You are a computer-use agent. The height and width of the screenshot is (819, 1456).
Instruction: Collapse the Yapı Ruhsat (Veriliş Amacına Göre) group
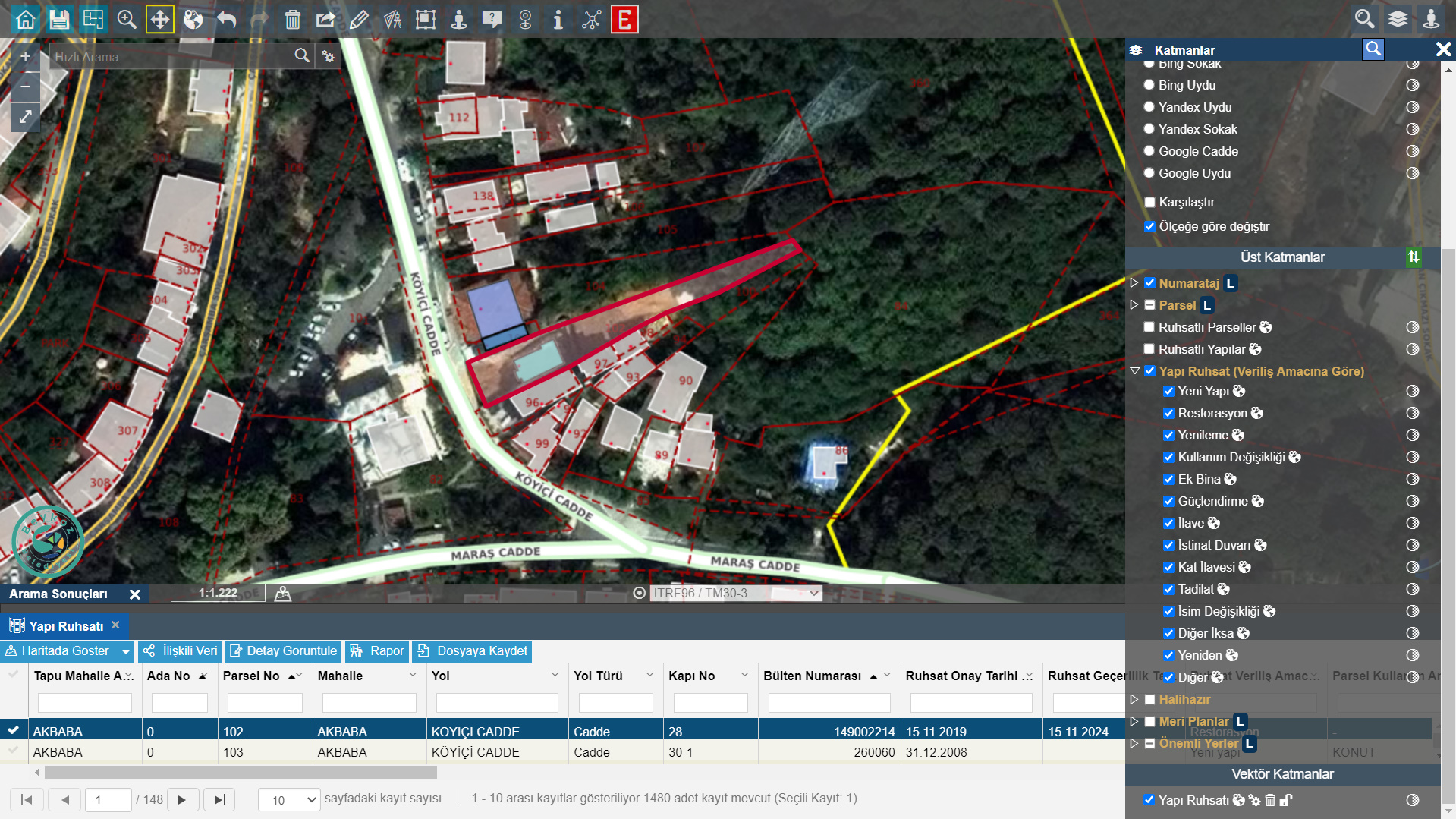pyautogui.click(x=1135, y=371)
